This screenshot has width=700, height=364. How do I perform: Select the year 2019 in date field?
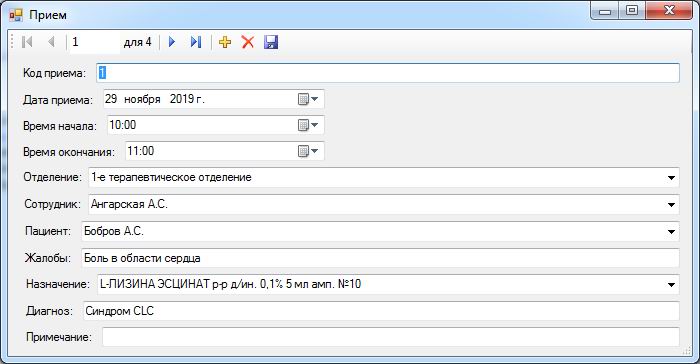[x=182, y=99]
